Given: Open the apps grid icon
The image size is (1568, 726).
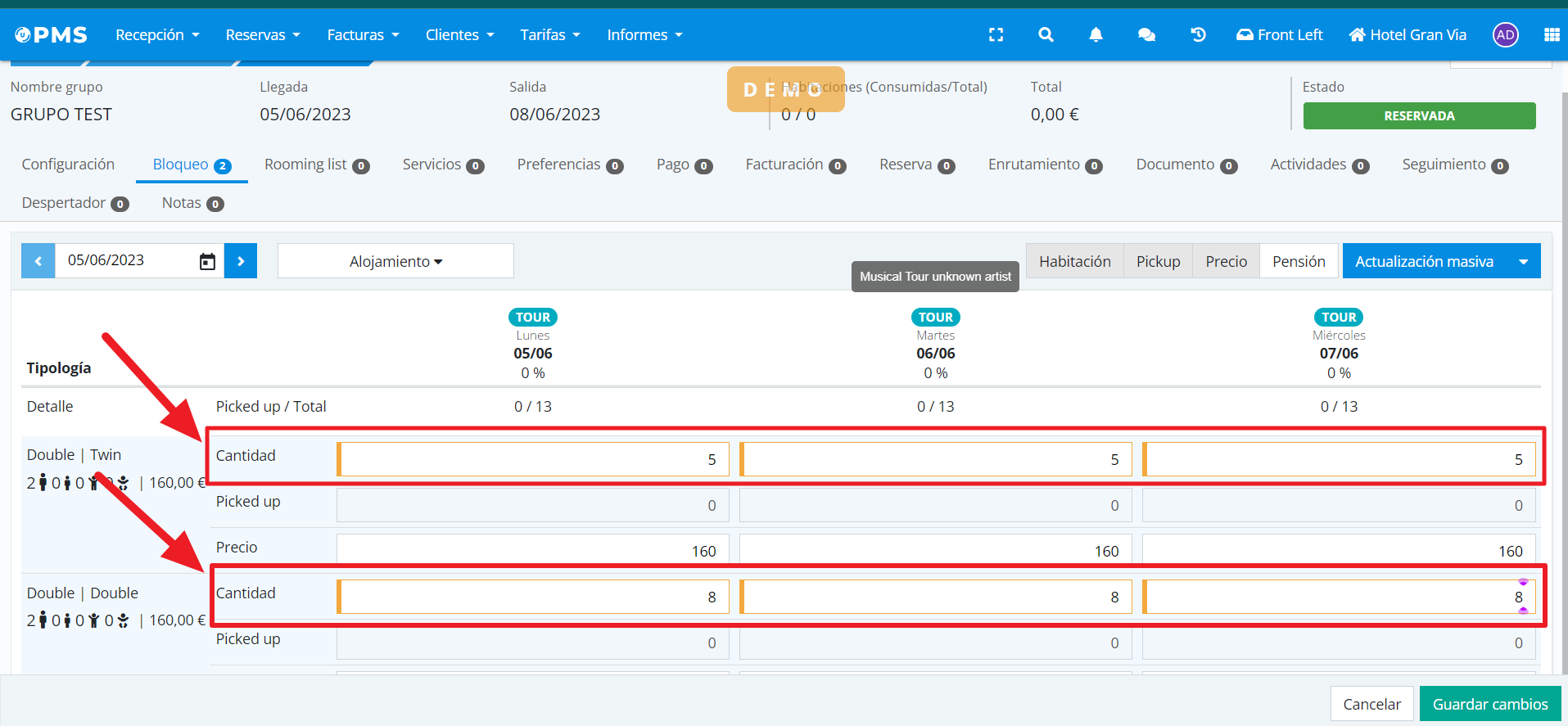Looking at the screenshot, I should point(1551,34).
